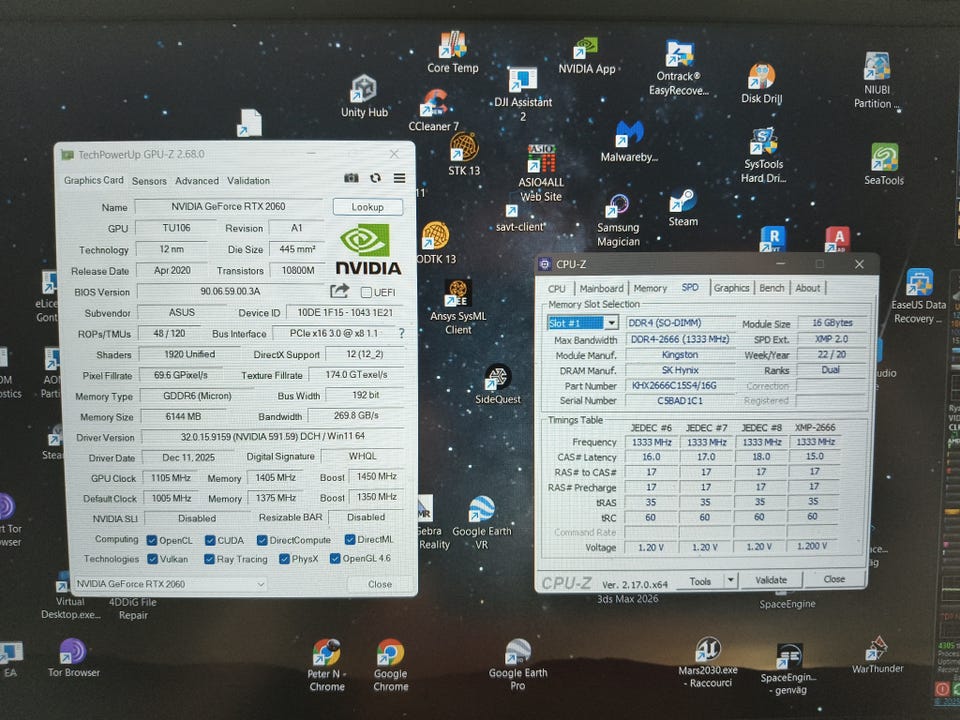Screen dimensions: 960x720
Task: Open Disk Drill desktop icon
Action: 762,84
